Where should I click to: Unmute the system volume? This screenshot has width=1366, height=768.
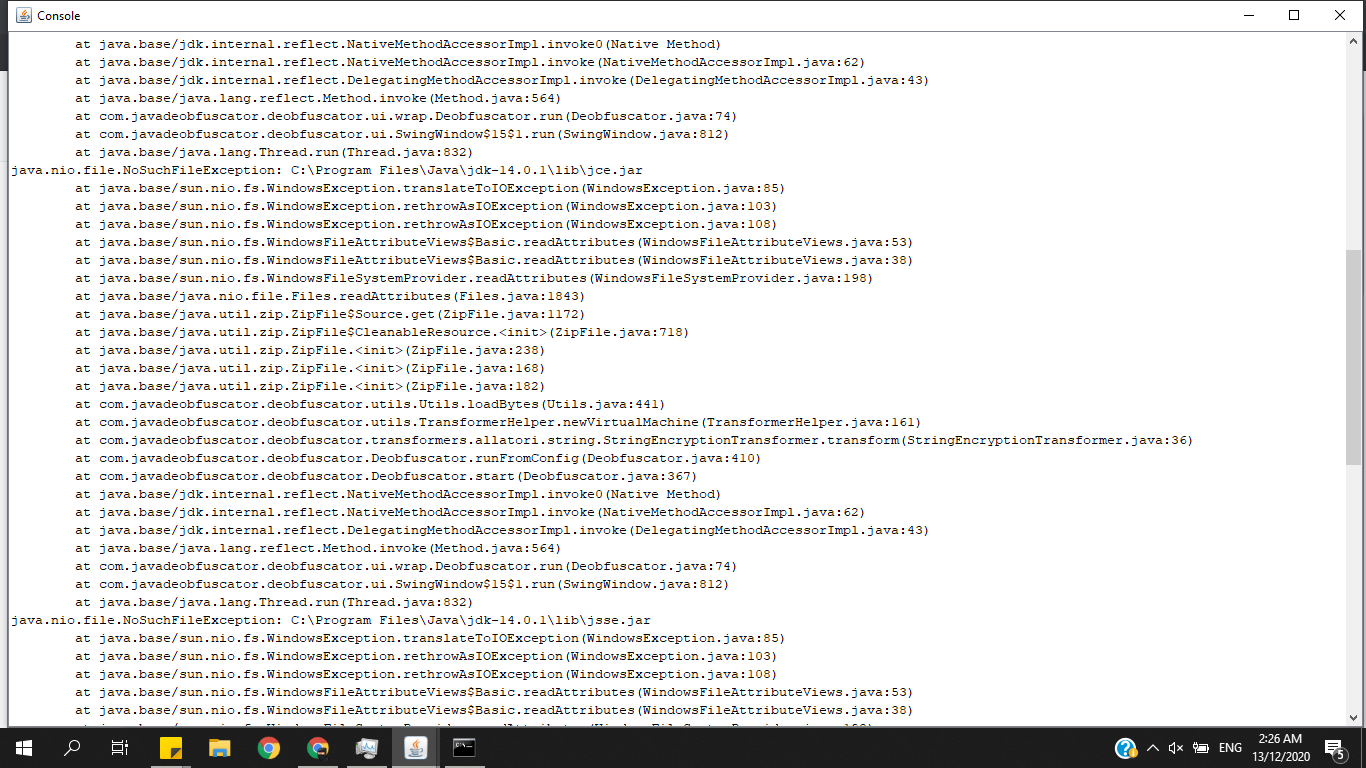point(1174,747)
